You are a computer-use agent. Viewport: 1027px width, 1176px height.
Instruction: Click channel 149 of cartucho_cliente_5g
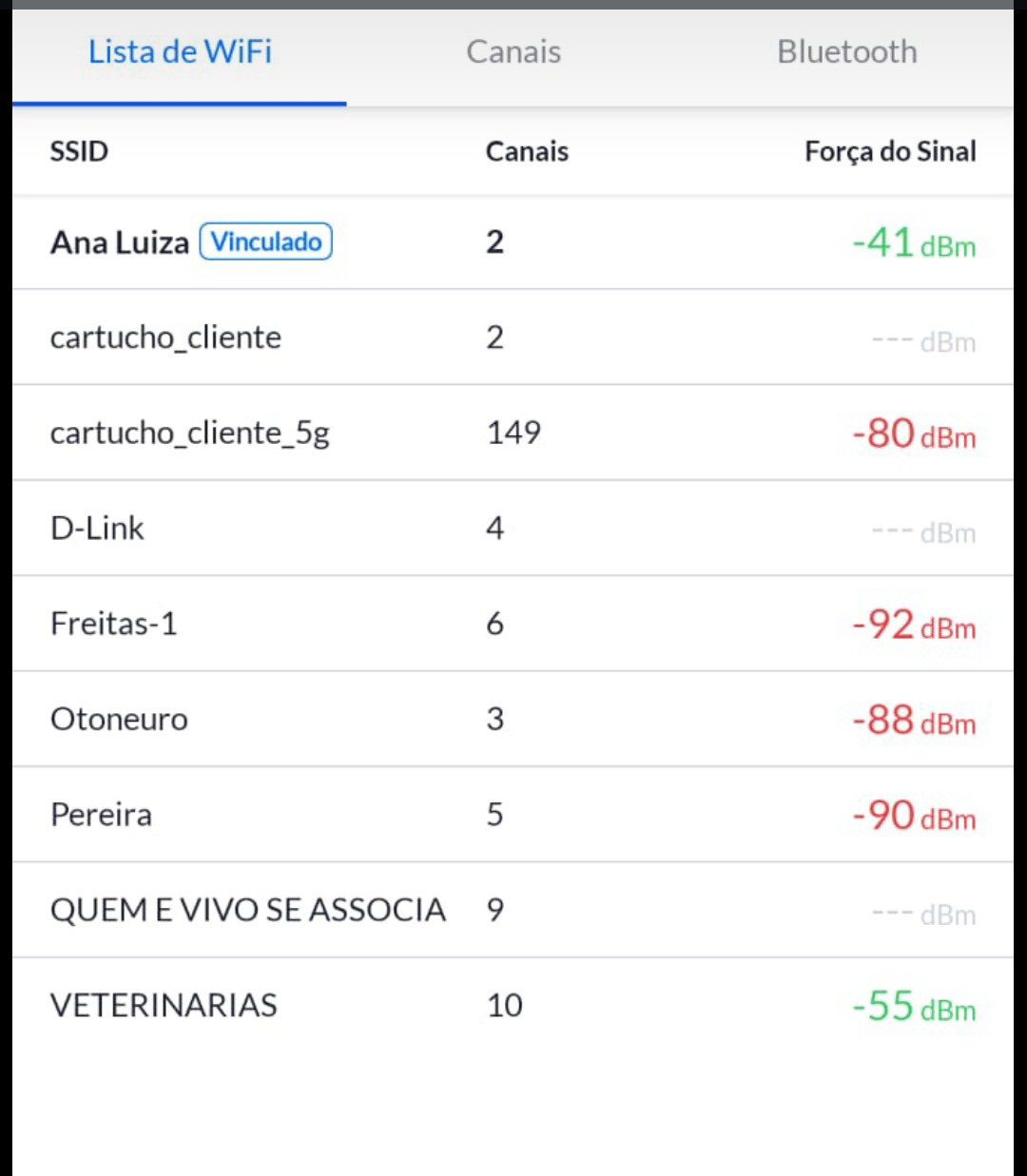tap(513, 434)
